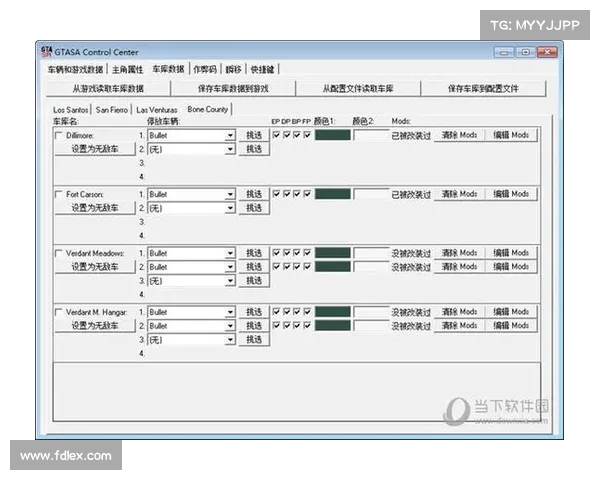Click 保存车库到配置文件 button
This screenshot has width=600, height=480.
point(483,89)
